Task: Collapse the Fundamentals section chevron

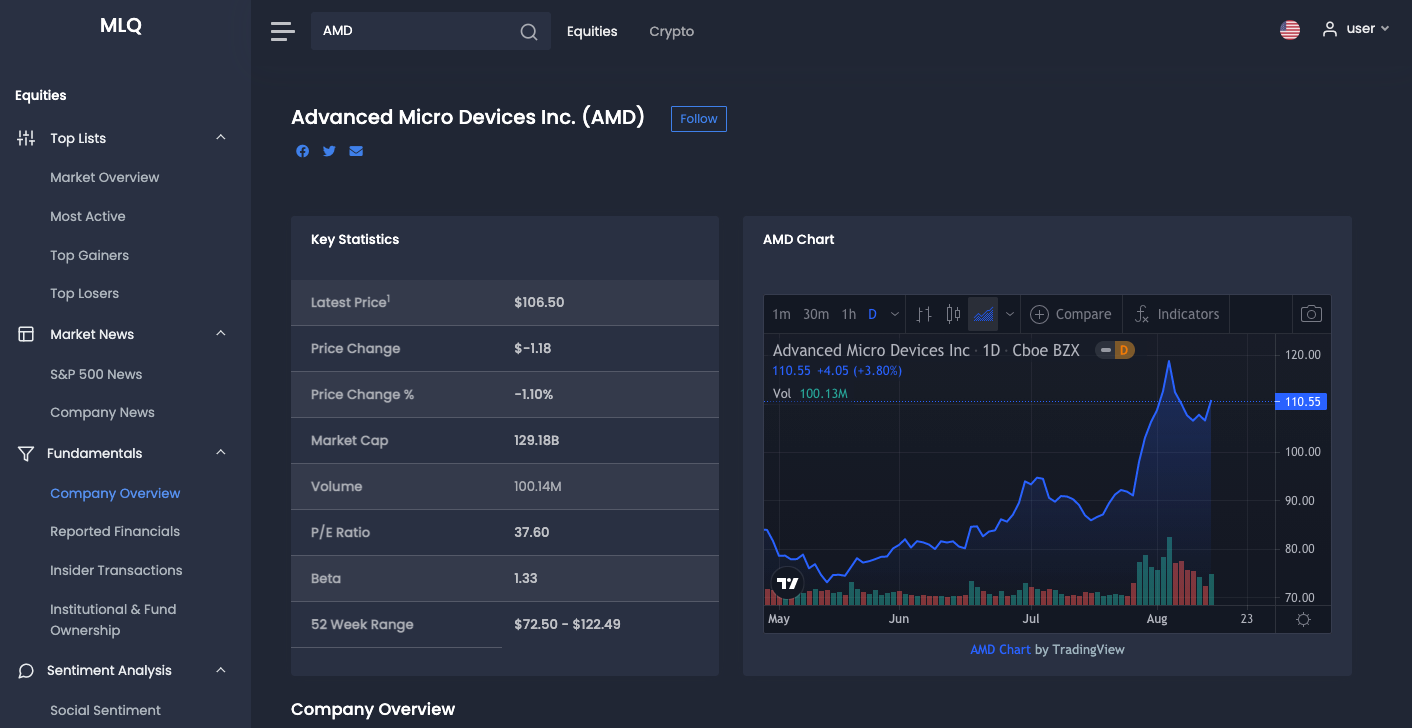Action: [221, 453]
